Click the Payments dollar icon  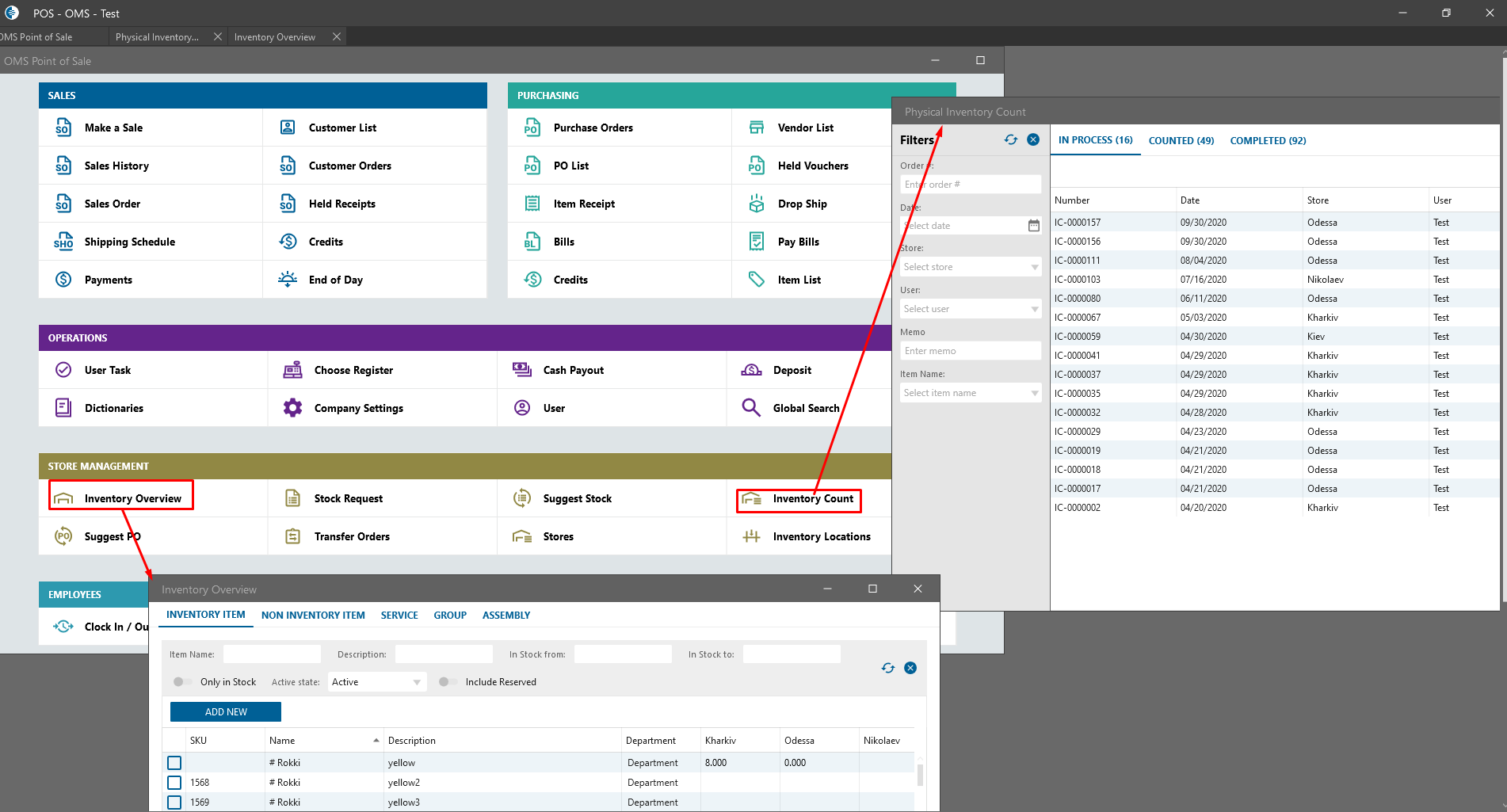coord(63,280)
